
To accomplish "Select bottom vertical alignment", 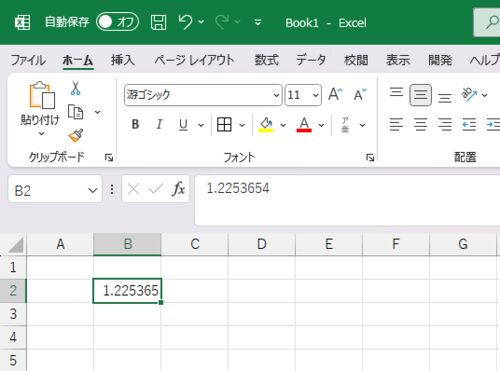I will click(445, 98).
